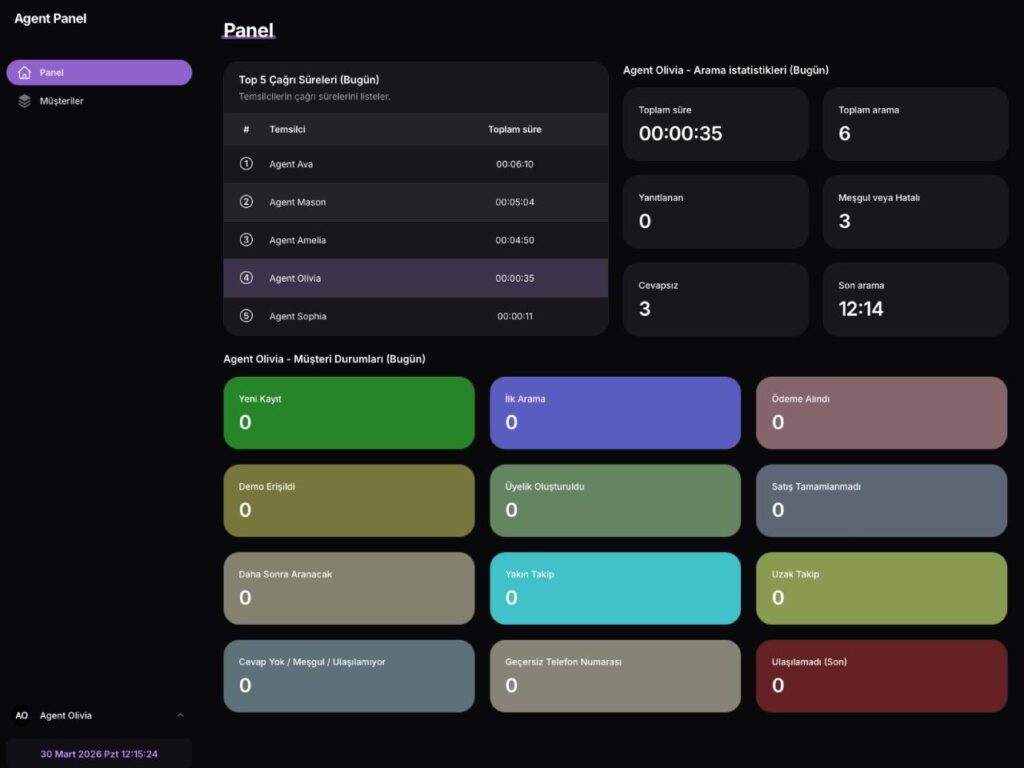Select the İlk Arama status card

coord(615,413)
